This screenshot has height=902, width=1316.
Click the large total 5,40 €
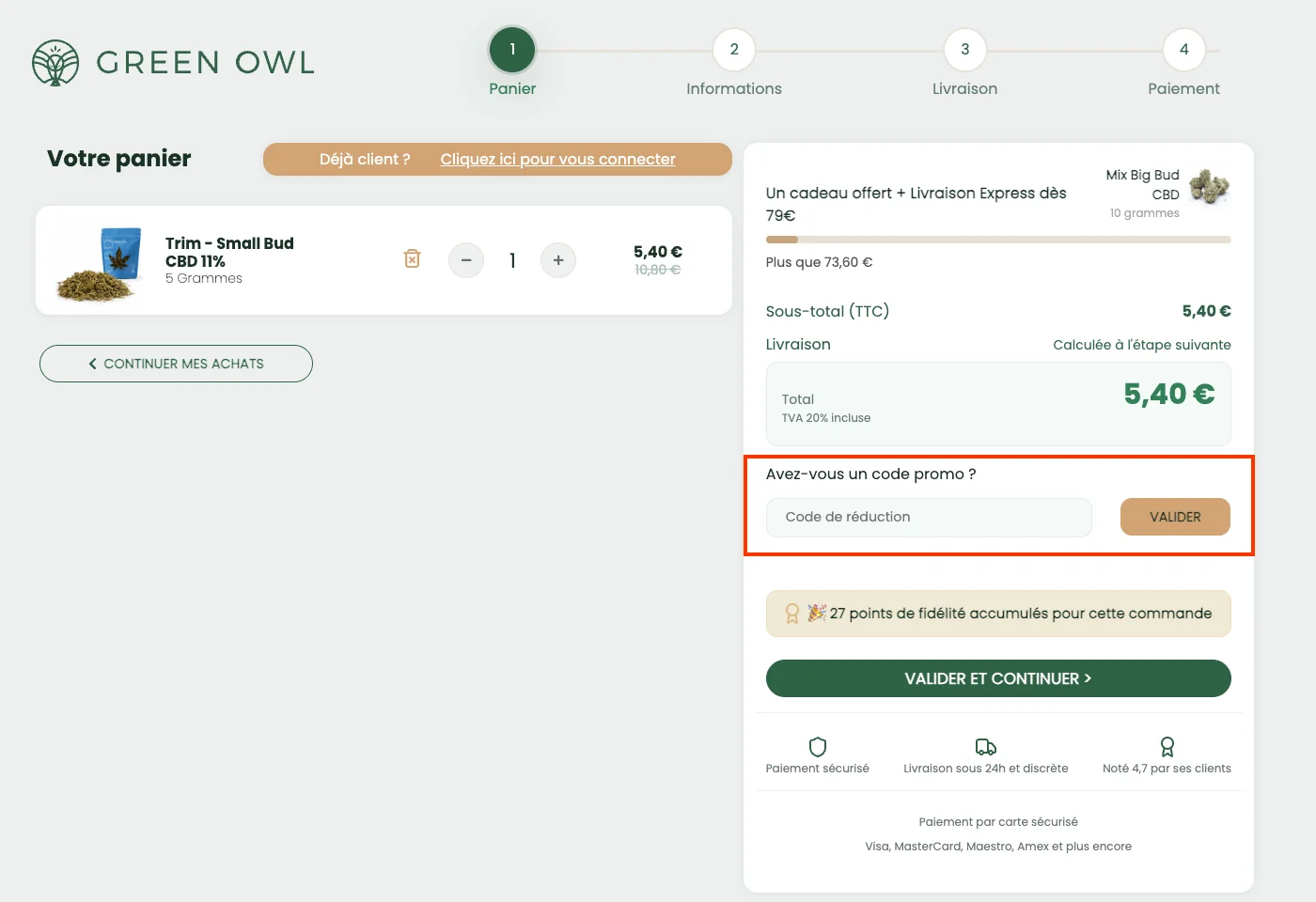(1169, 394)
